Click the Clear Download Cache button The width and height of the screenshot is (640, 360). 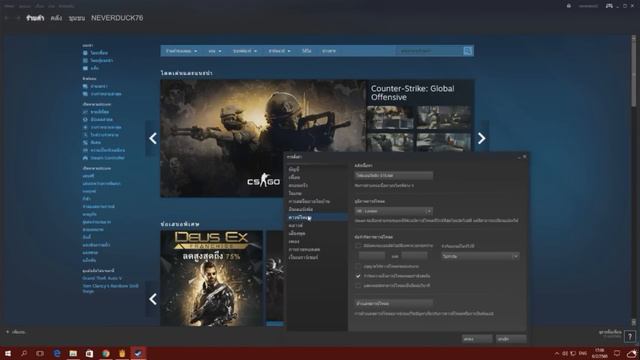(x=393, y=303)
